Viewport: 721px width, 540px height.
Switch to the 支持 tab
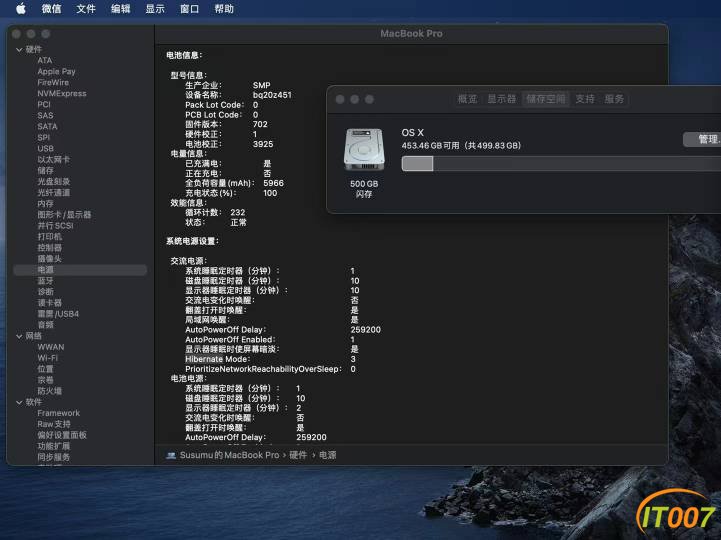(585, 99)
